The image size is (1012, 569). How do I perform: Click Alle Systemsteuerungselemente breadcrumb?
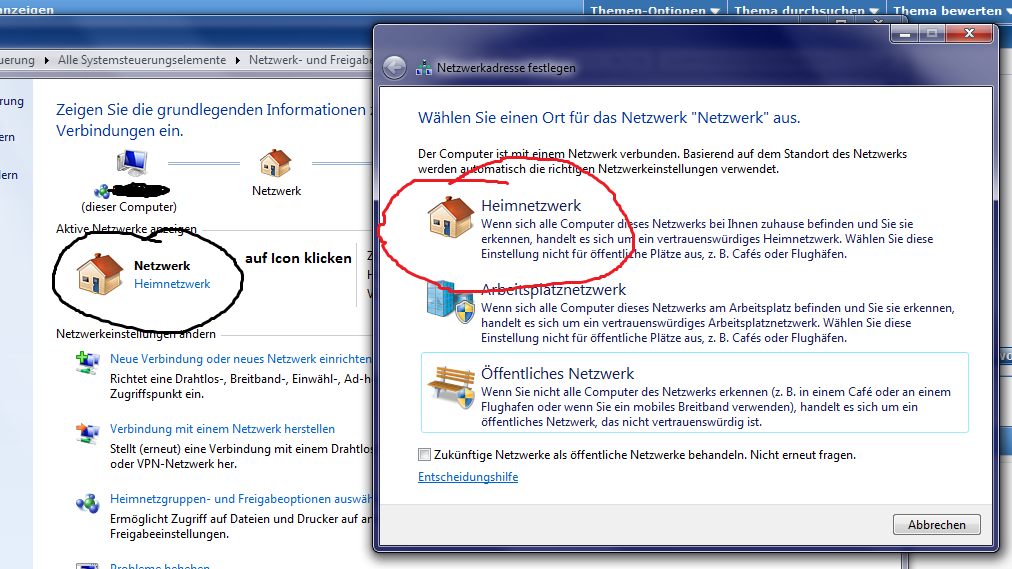(142, 60)
